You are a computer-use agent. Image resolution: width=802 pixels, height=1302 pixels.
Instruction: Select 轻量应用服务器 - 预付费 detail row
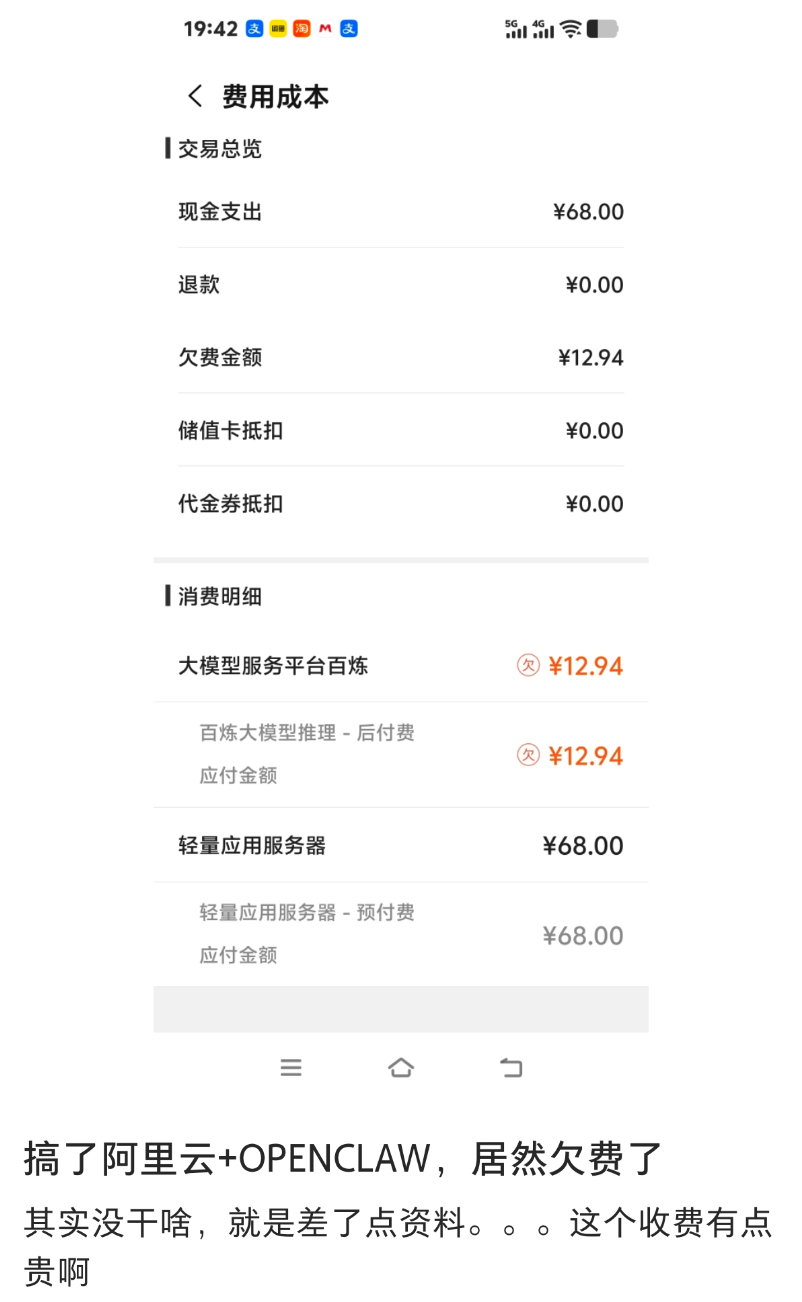click(400, 934)
